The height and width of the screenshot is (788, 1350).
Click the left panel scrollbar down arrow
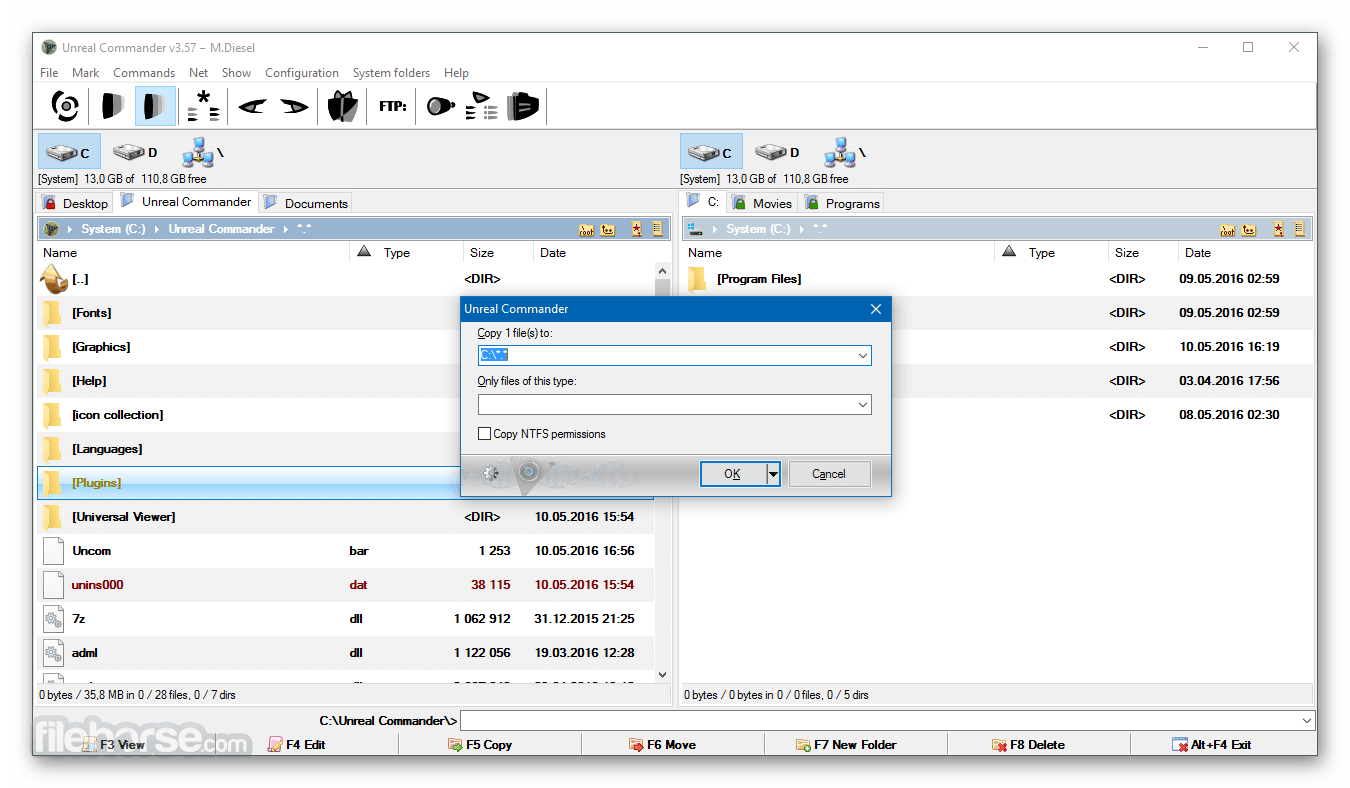pos(662,675)
